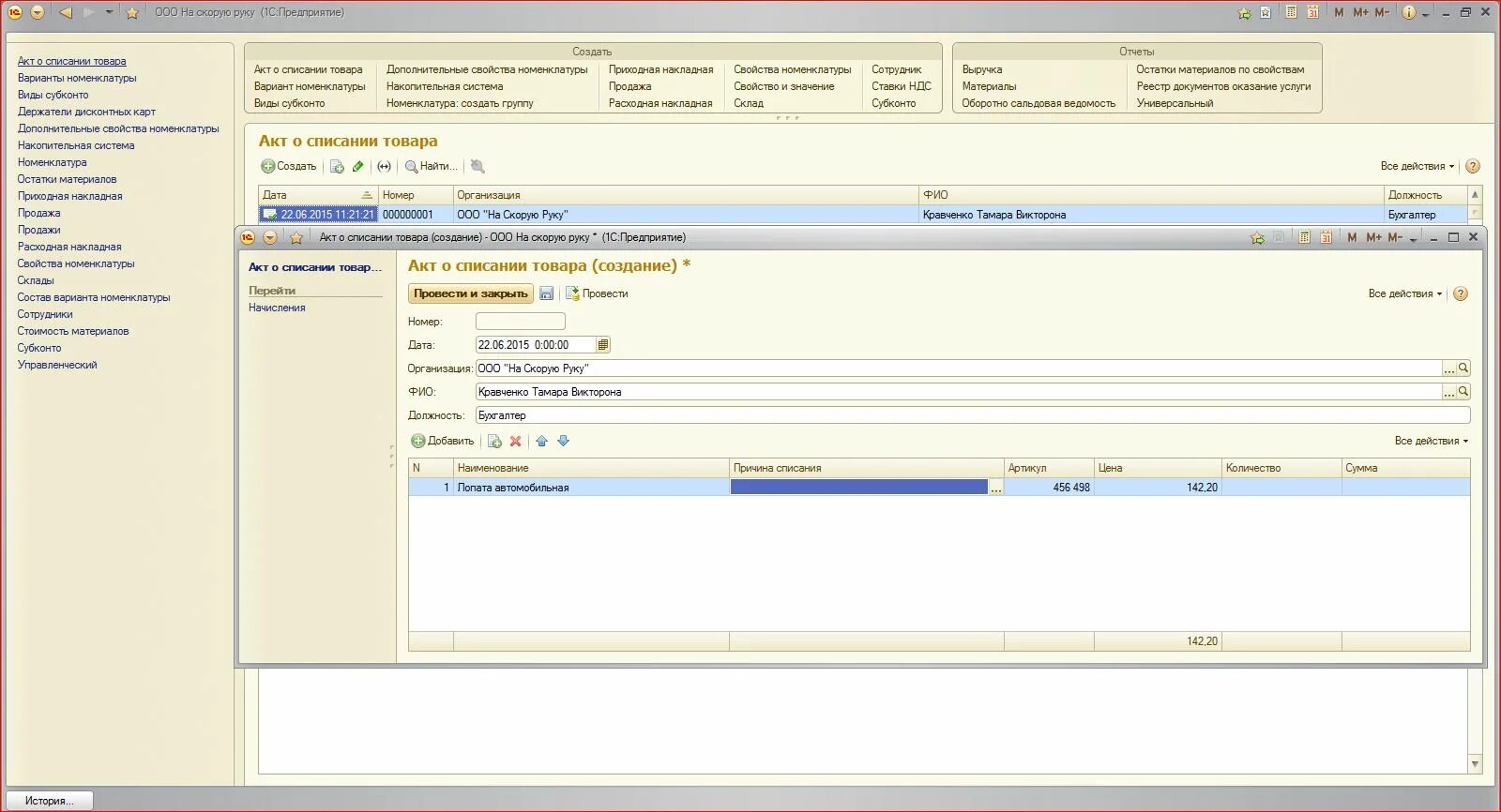This screenshot has height=812, width=1501.
Task: Copy table row icon next to Добавить
Action: click(494, 441)
